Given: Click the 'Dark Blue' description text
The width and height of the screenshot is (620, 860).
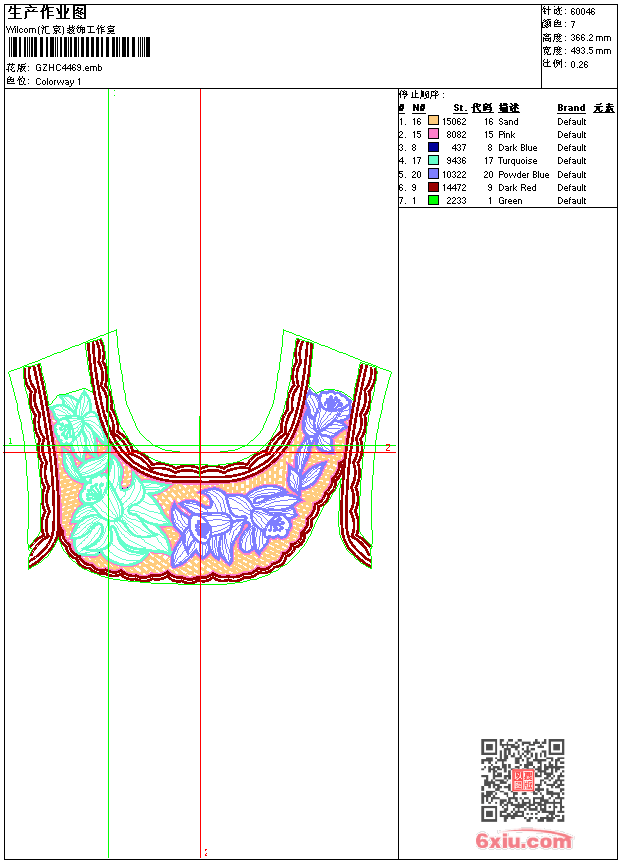Looking at the screenshot, I should pos(517,148).
